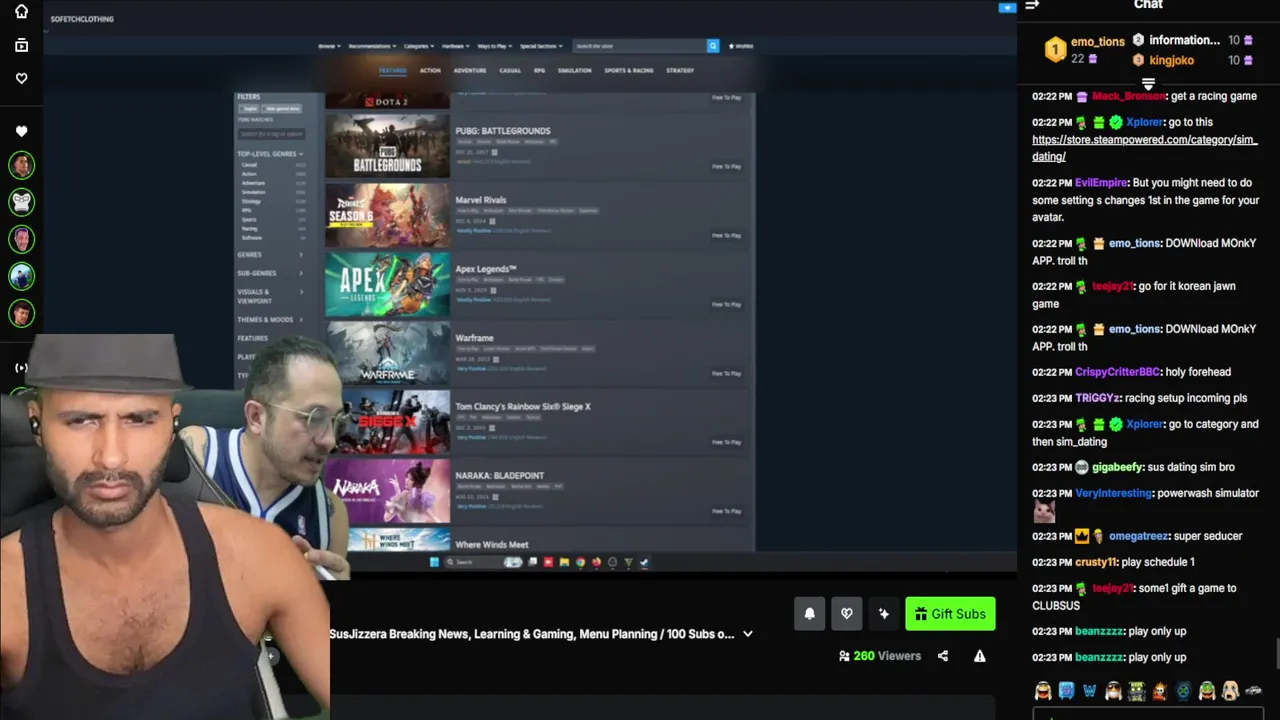Image resolution: width=1280 pixels, height=720 pixels.
Task: Open Apex Legends thumbnail
Action: pyautogui.click(x=388, y=285)
